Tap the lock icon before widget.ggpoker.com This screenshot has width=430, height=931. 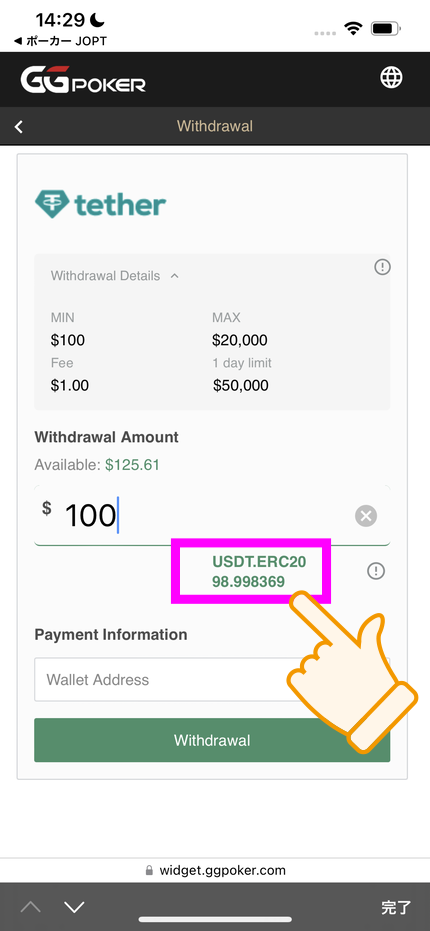[x=149, y=871]
